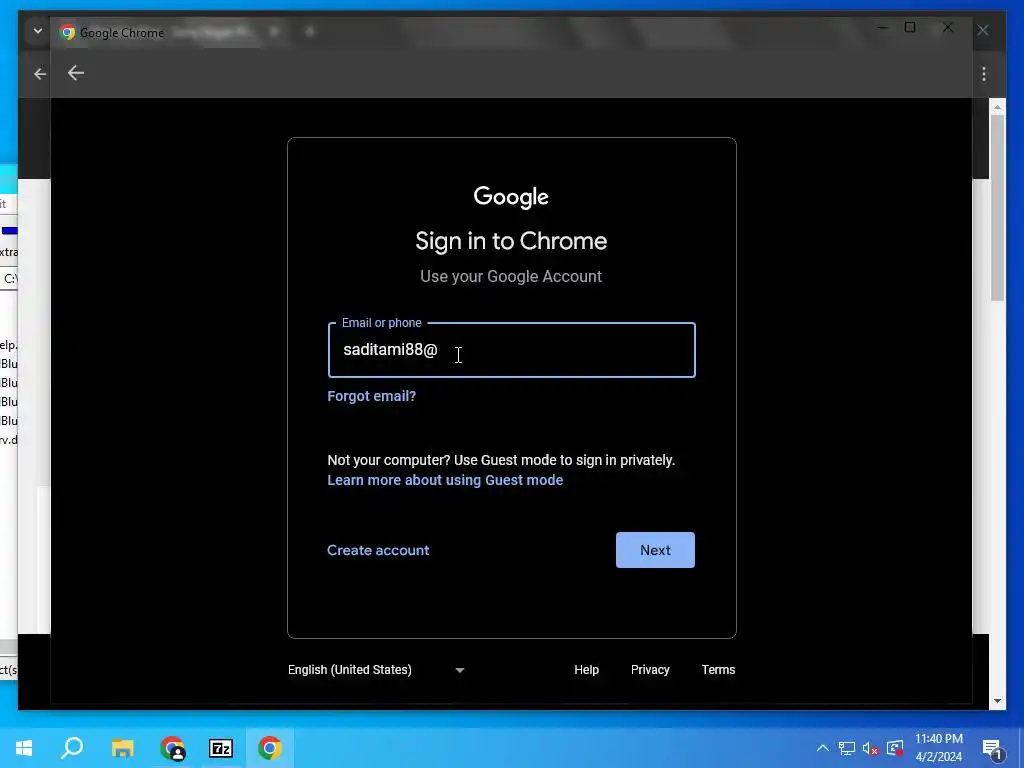The height and width of the screenshot is (768, 1024).
Task: Open the Forgot email? link
Action: pos(372,396)
